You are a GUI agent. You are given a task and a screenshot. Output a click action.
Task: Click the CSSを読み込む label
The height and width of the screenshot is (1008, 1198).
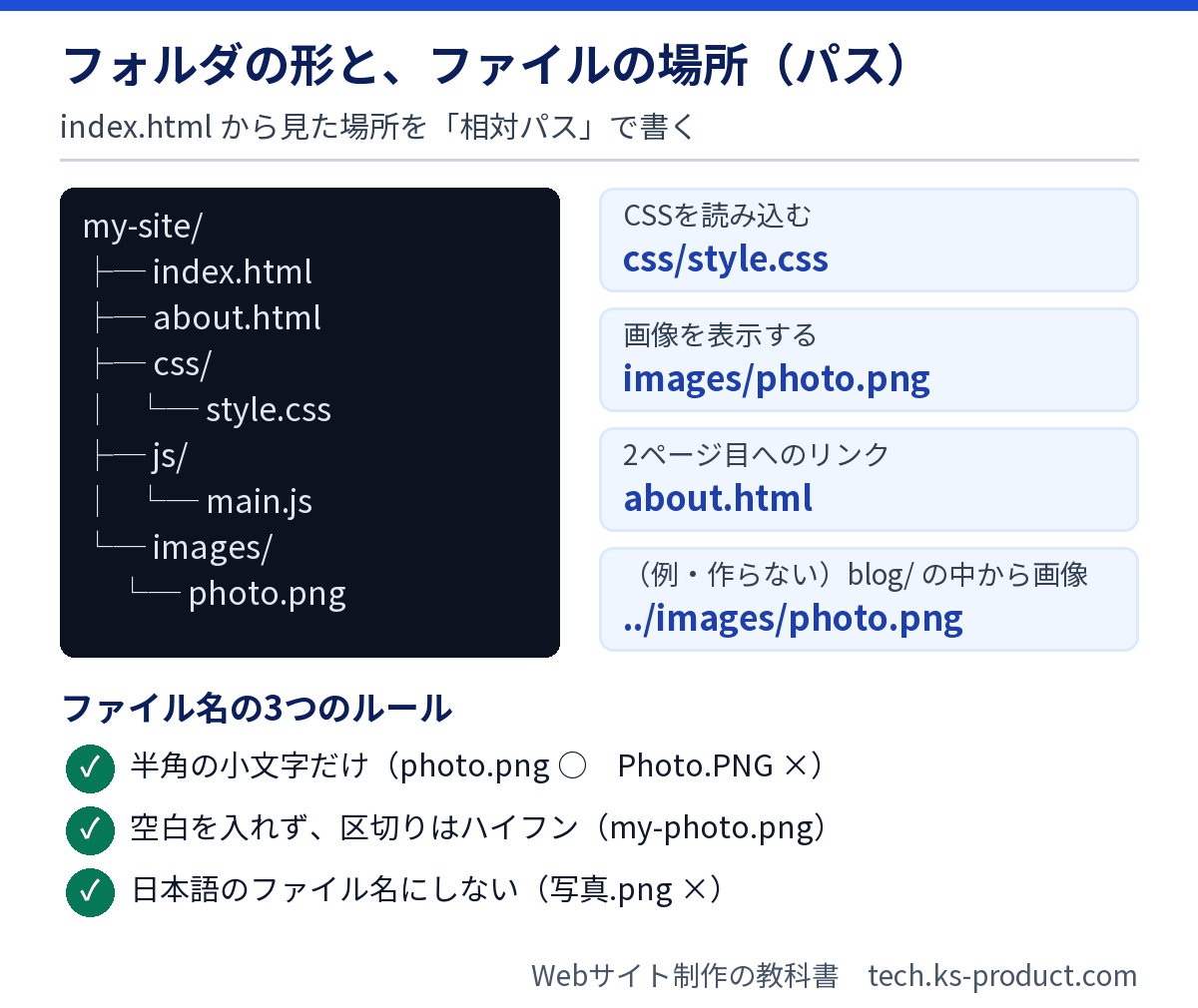click(717, 216)
